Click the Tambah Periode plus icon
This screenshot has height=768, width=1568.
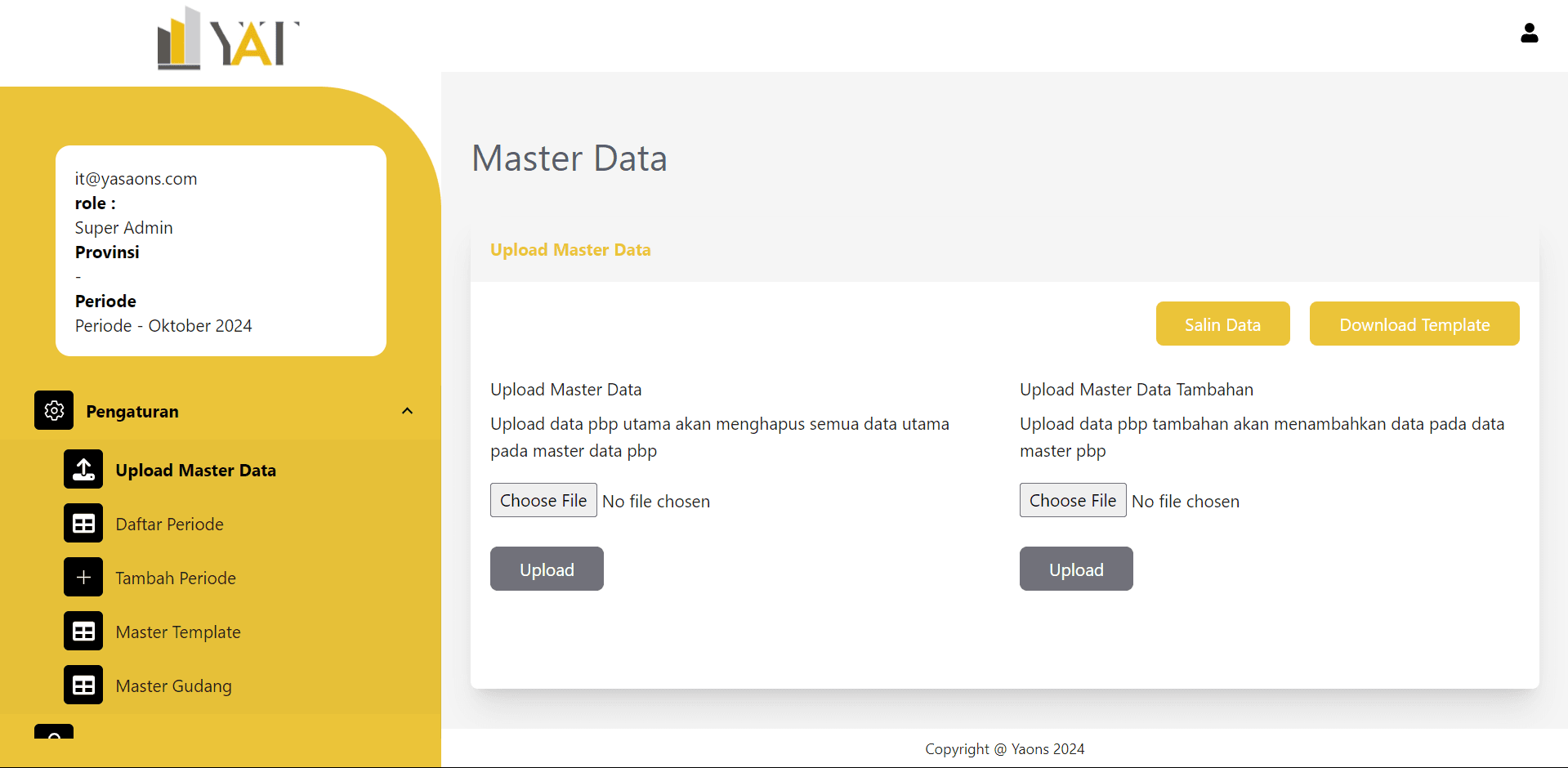(83, 577)
